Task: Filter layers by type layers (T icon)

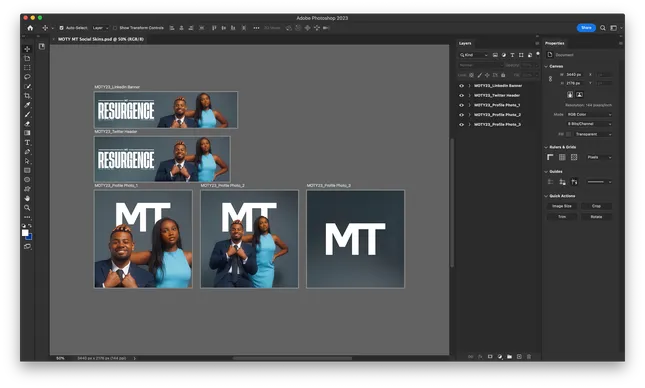Action: coord(513,55)
